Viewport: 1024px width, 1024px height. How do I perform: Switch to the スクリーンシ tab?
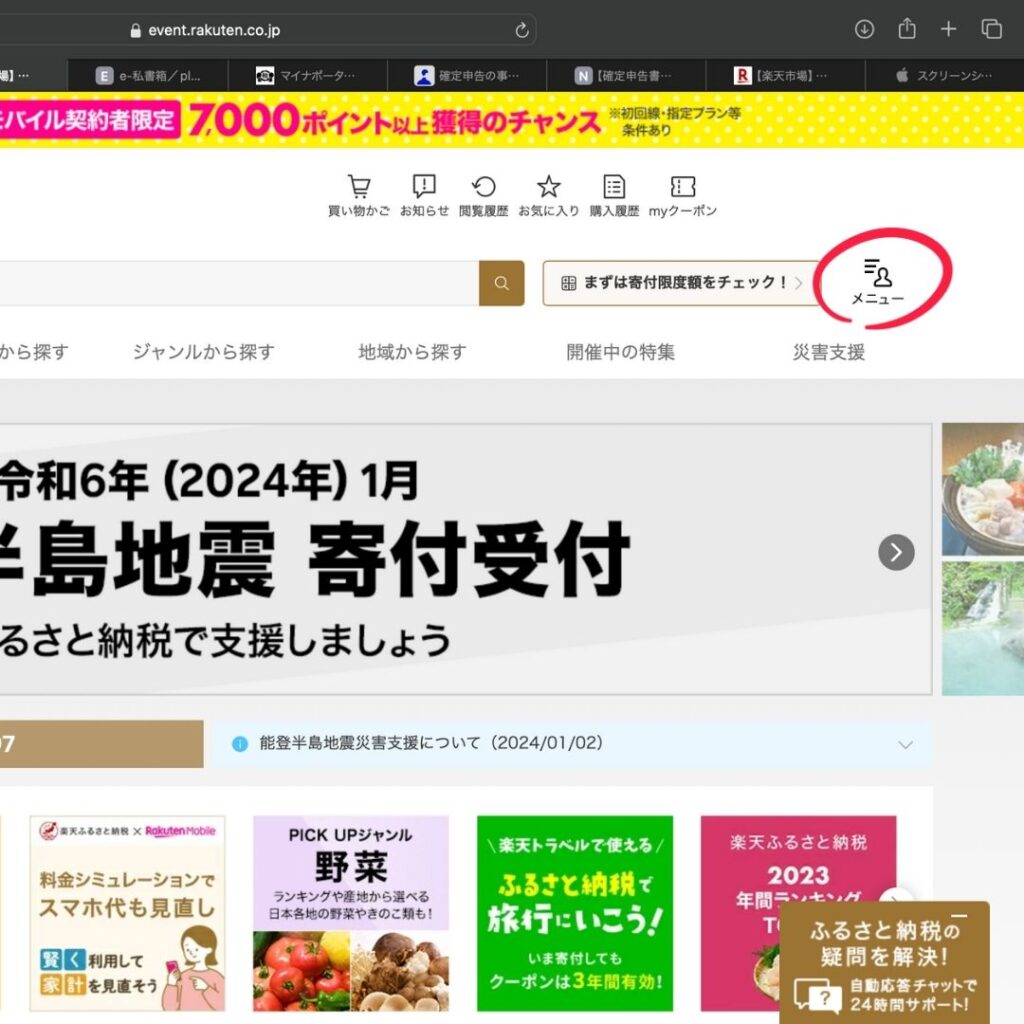click(945, 76)
